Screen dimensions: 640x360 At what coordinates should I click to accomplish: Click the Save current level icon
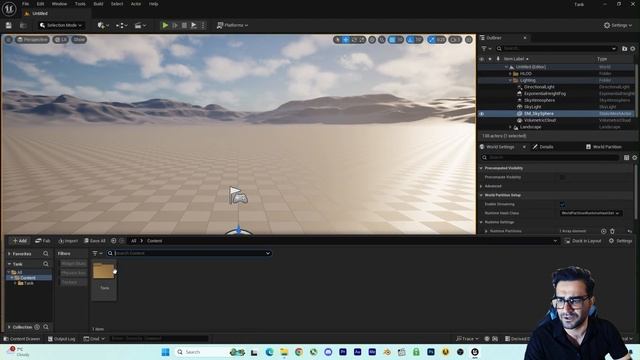point(9,25)
